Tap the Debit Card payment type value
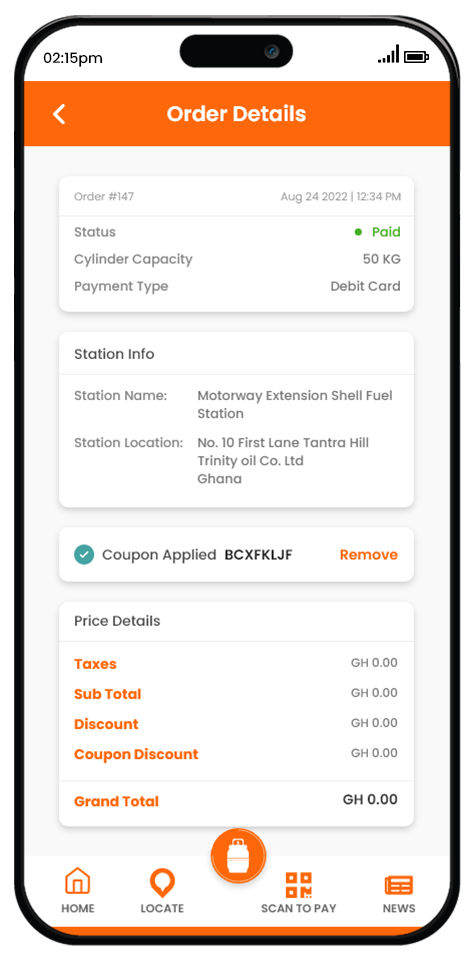Image resolution: width=475 pixels, height=960 pixels. point(365,286)
